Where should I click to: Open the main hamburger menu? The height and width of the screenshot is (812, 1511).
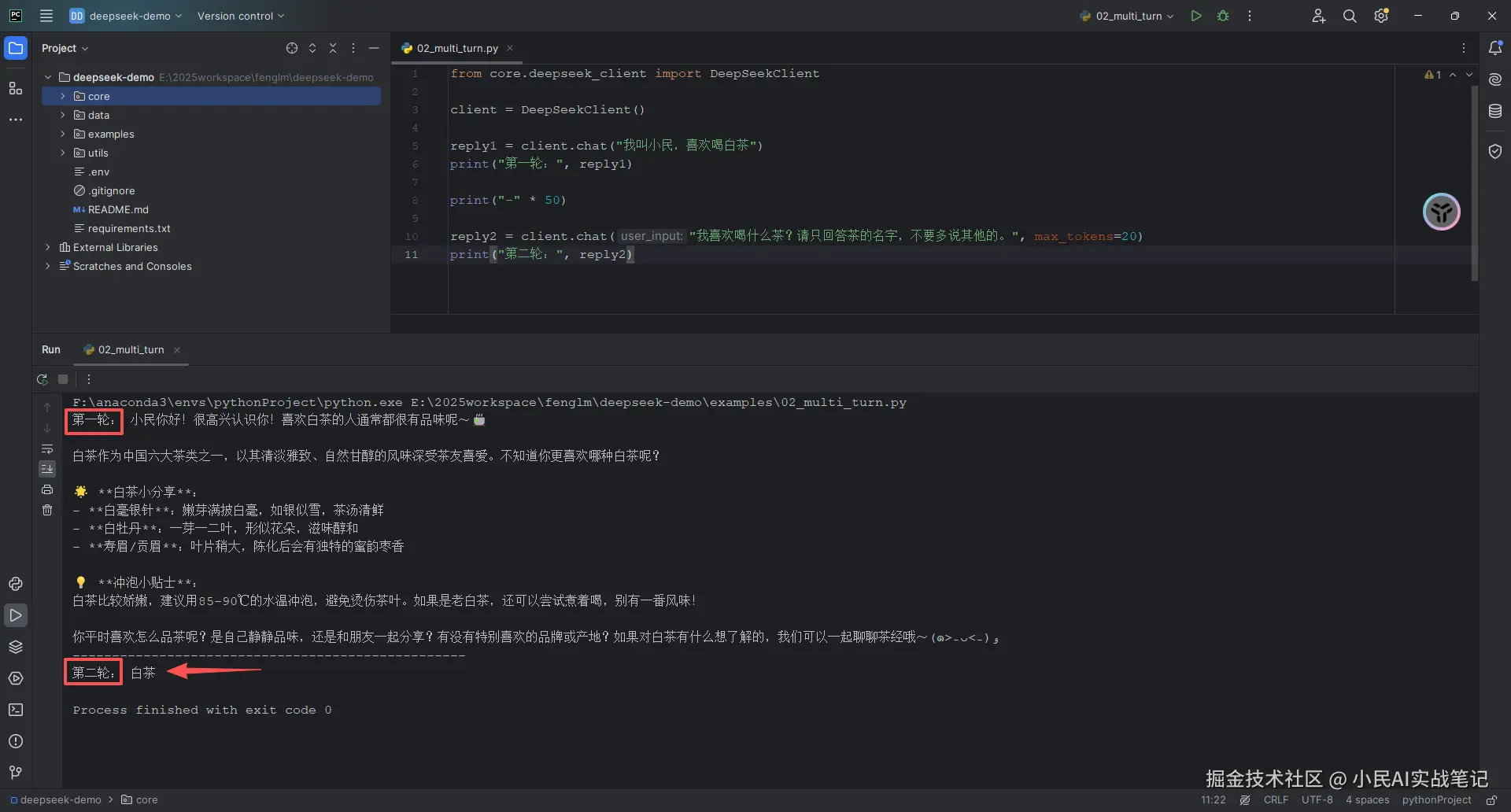tap(46, 16)
